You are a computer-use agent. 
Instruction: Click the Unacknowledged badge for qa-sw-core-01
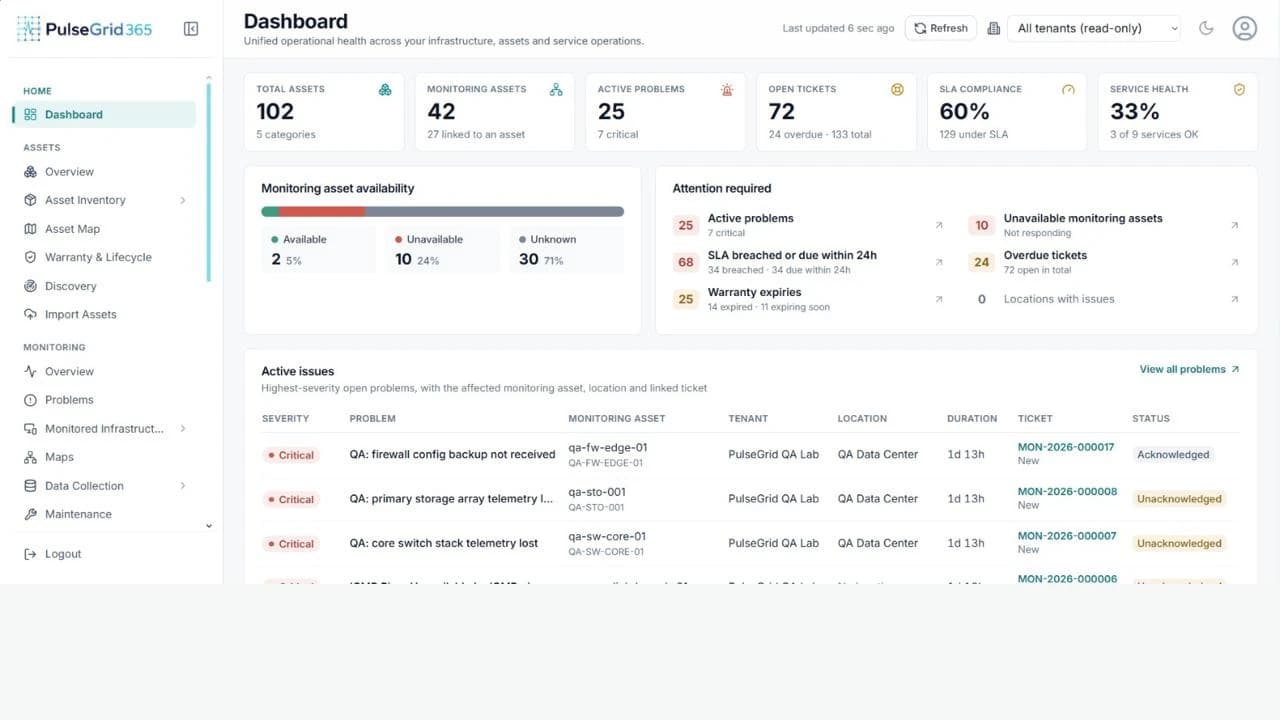(x=1179, y=543)
